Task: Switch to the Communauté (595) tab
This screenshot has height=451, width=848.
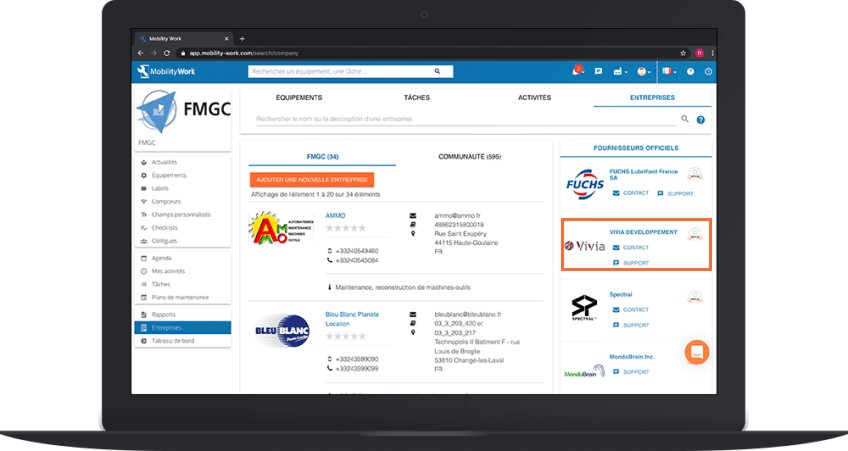Action: (x=469, y=157)
